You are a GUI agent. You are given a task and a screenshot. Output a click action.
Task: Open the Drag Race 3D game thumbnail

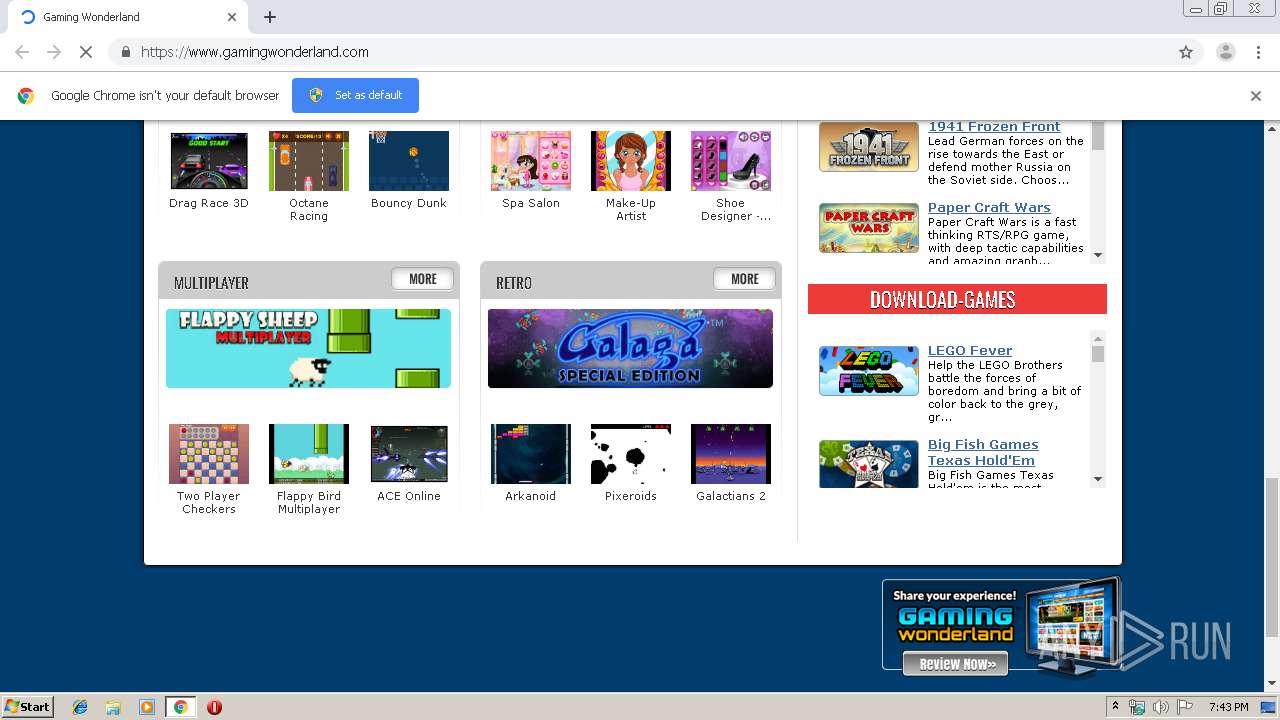[x=209, y=160]
